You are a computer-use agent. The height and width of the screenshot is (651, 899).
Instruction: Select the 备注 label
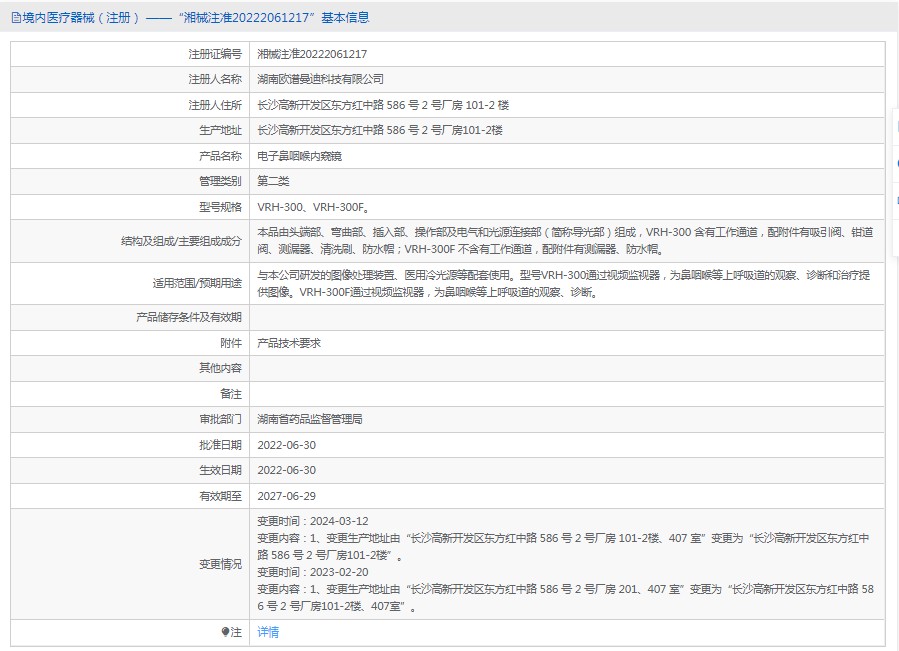click(x=231, y=394)
